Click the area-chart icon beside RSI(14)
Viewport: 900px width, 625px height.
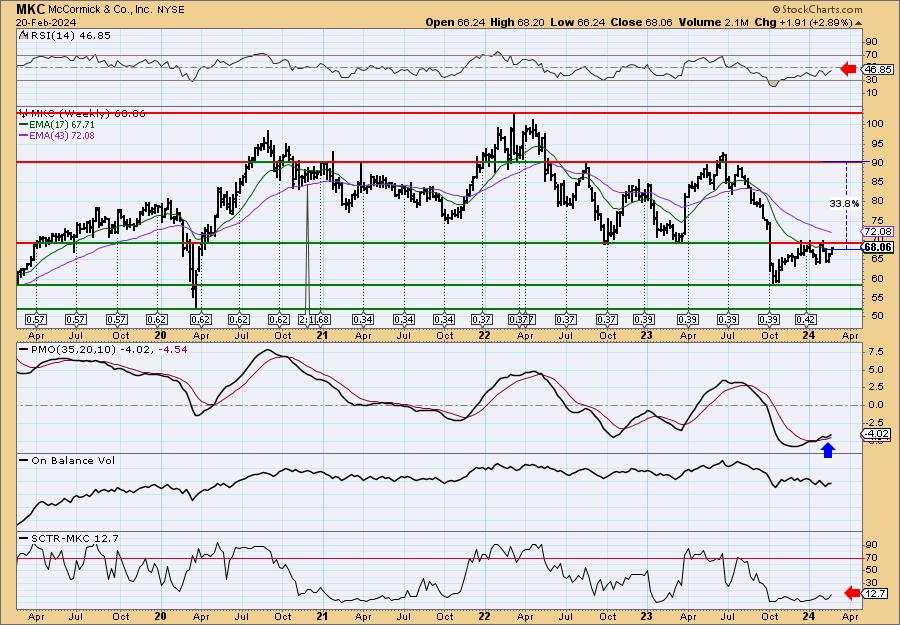[x=23, y=35]
